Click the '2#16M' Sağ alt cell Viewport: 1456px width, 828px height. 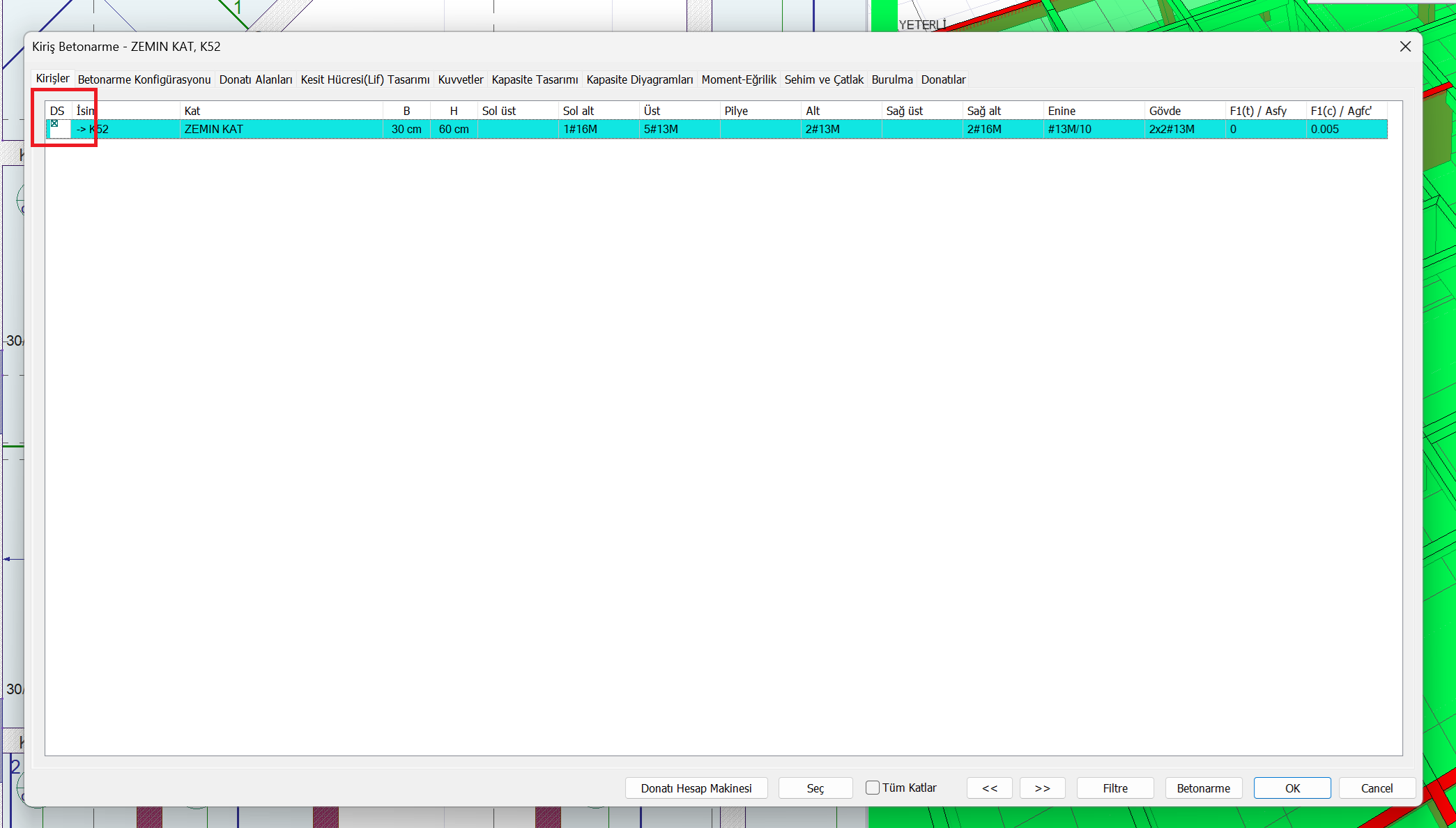click(x=1003, y=129)
